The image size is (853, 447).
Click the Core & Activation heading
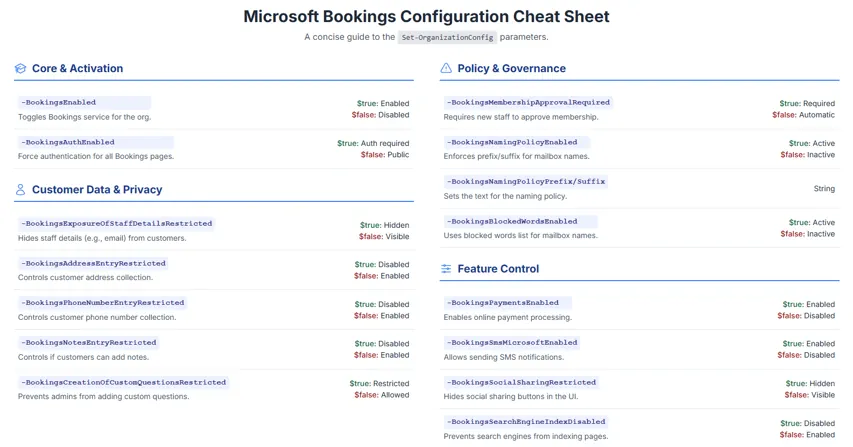coord(77,69)
